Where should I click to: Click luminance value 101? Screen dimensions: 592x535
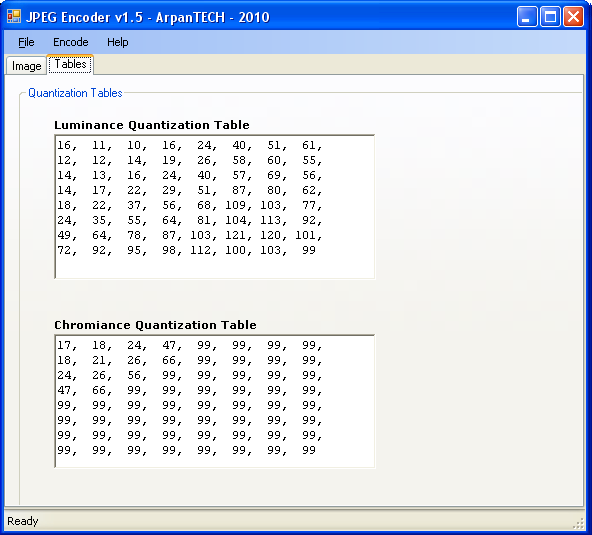point(305,235)
